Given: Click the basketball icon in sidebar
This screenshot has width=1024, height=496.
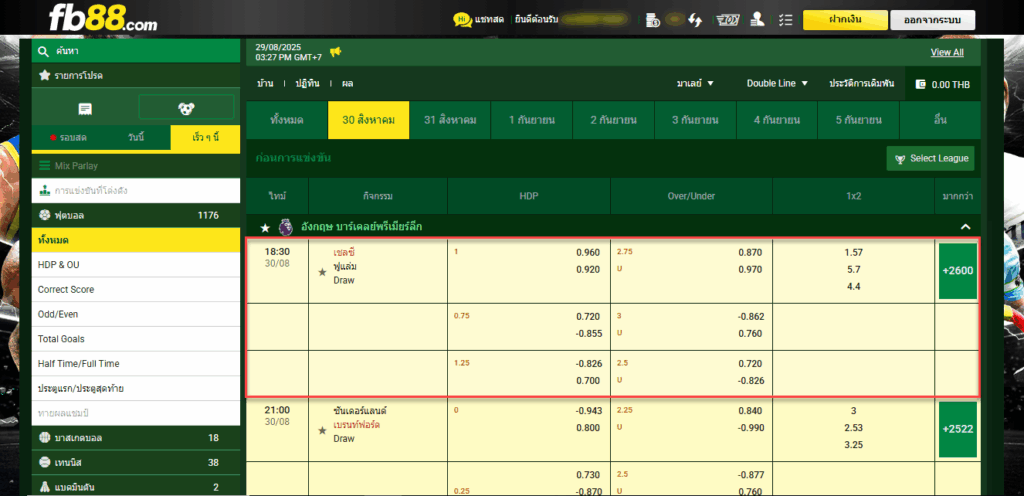Looking at the screenshot, I should pos(44,438).
